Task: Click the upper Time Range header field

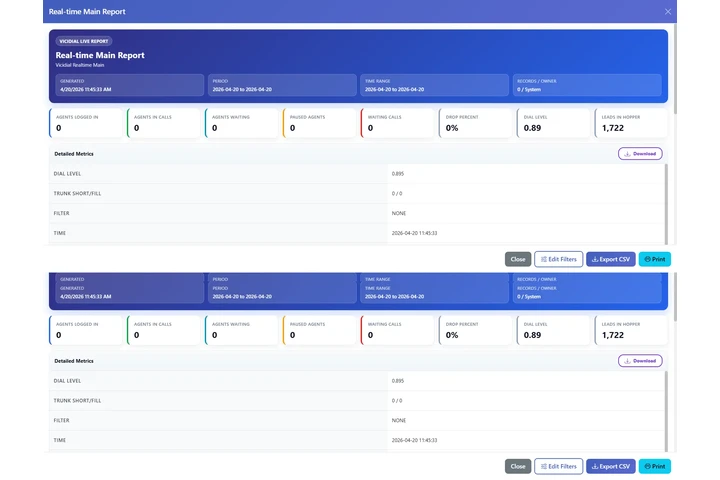Action: (434, 85)
